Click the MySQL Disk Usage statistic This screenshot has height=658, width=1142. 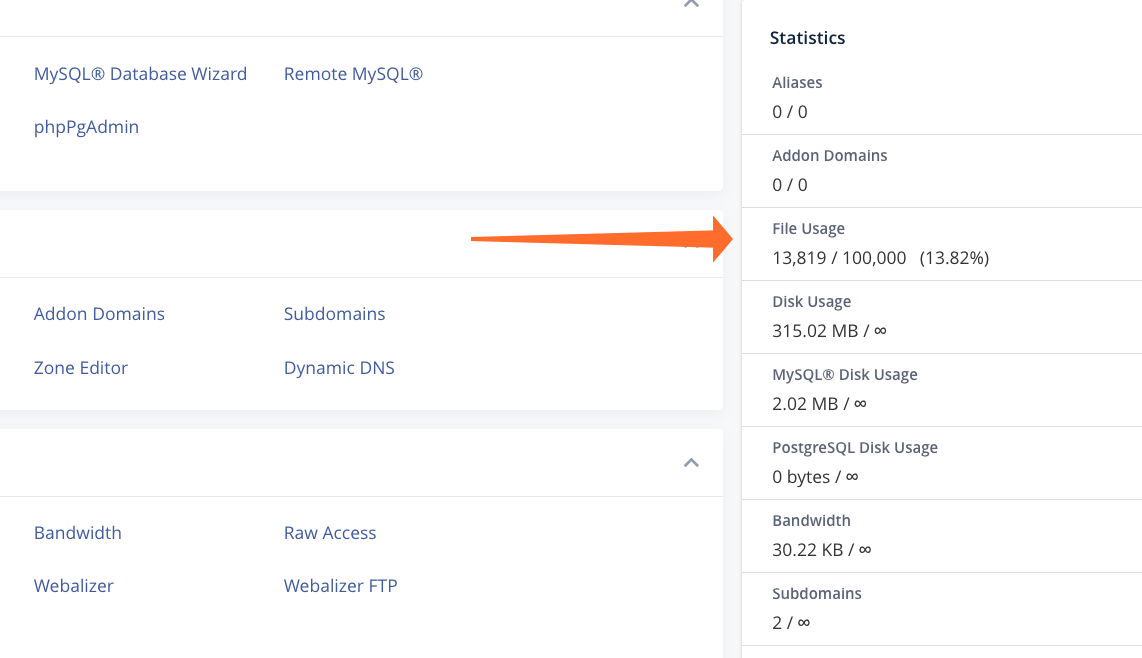(844, 375)
